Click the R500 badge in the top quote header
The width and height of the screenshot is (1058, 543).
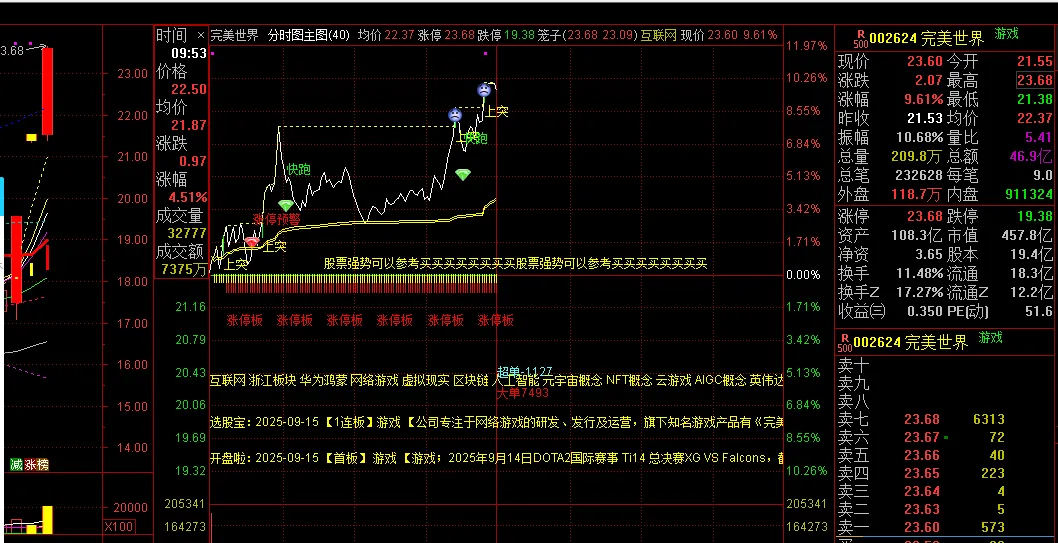[861, 38]
